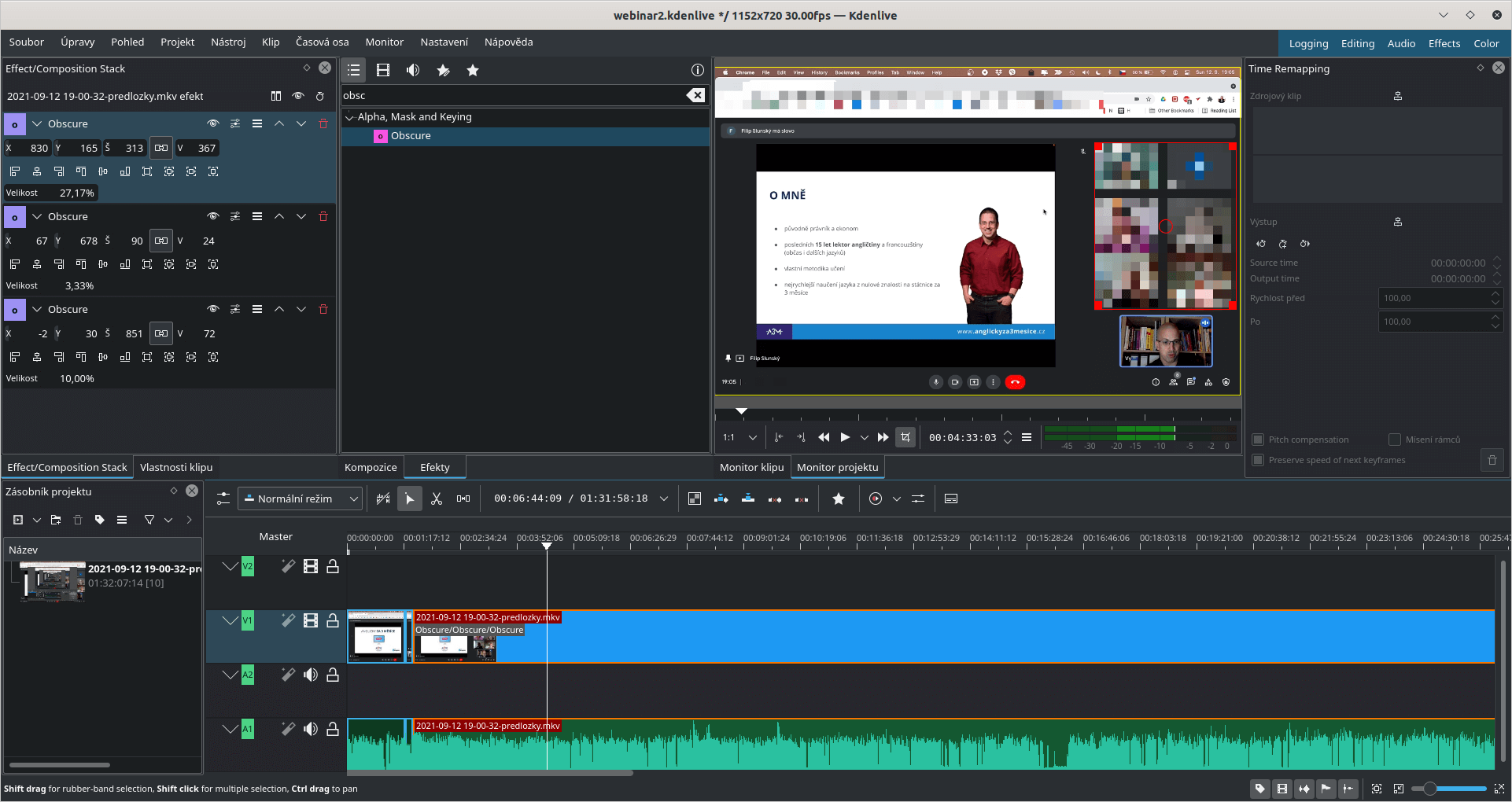Switch to the Editing workspace layout

1357,43
